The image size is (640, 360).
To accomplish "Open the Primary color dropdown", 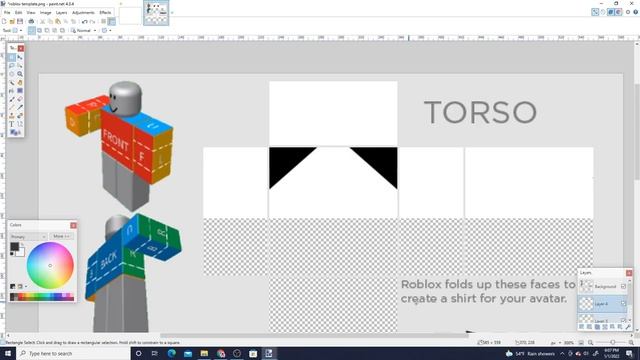I will point(28,236).
